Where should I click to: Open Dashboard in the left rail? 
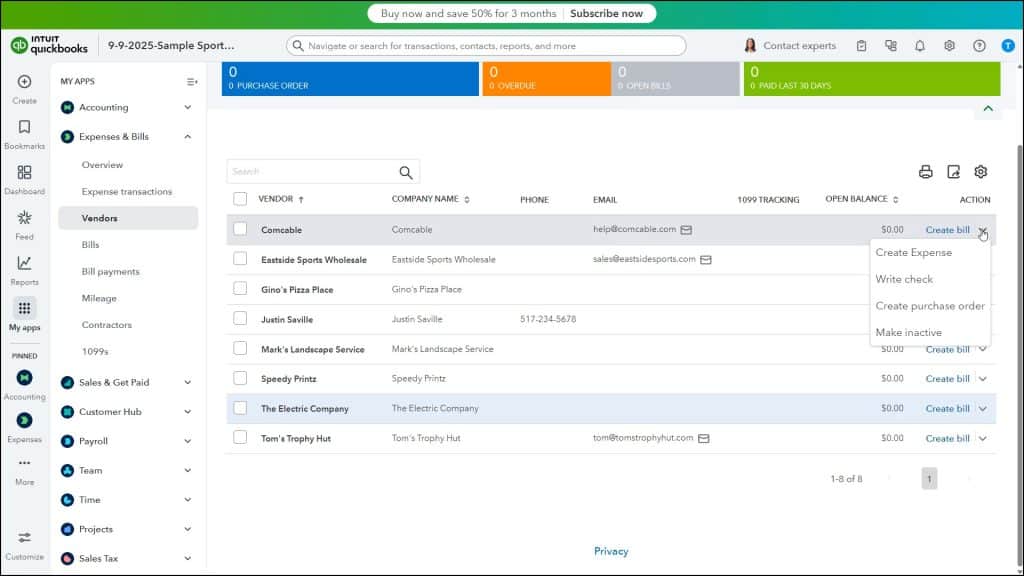click(24, 172)
